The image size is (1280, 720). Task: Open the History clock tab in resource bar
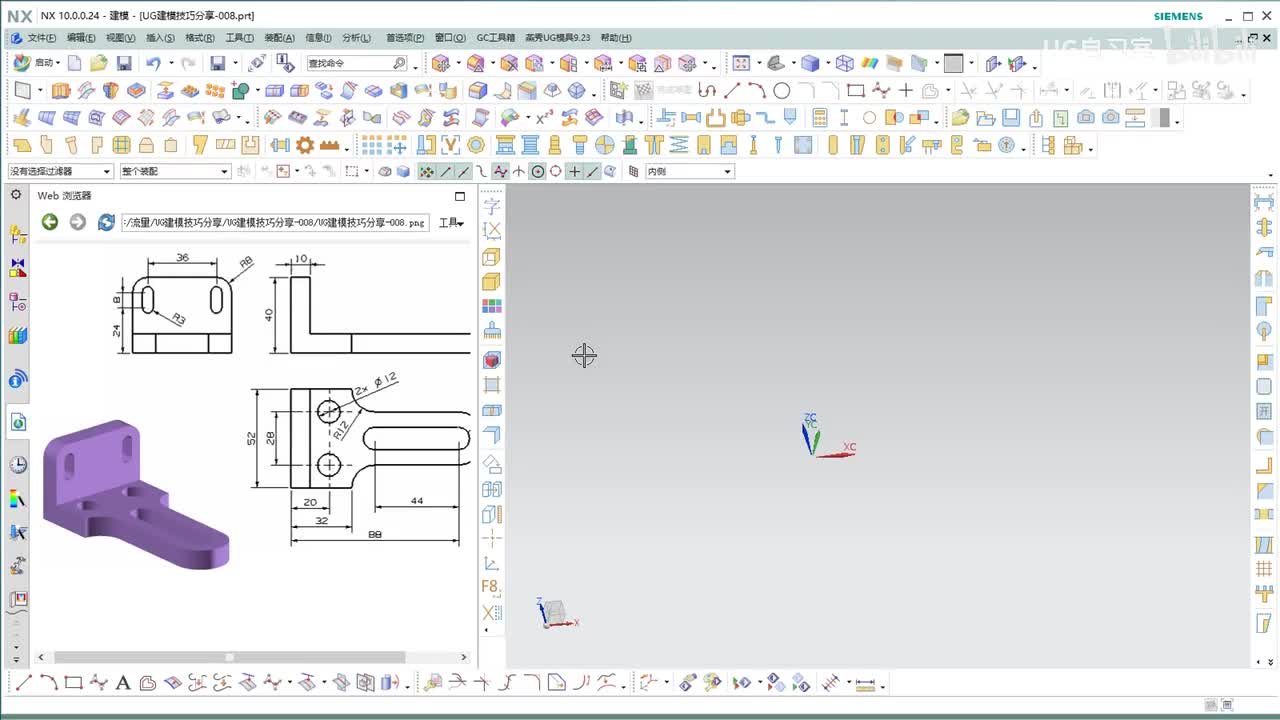pyautogui.click(x=18, y=465)
